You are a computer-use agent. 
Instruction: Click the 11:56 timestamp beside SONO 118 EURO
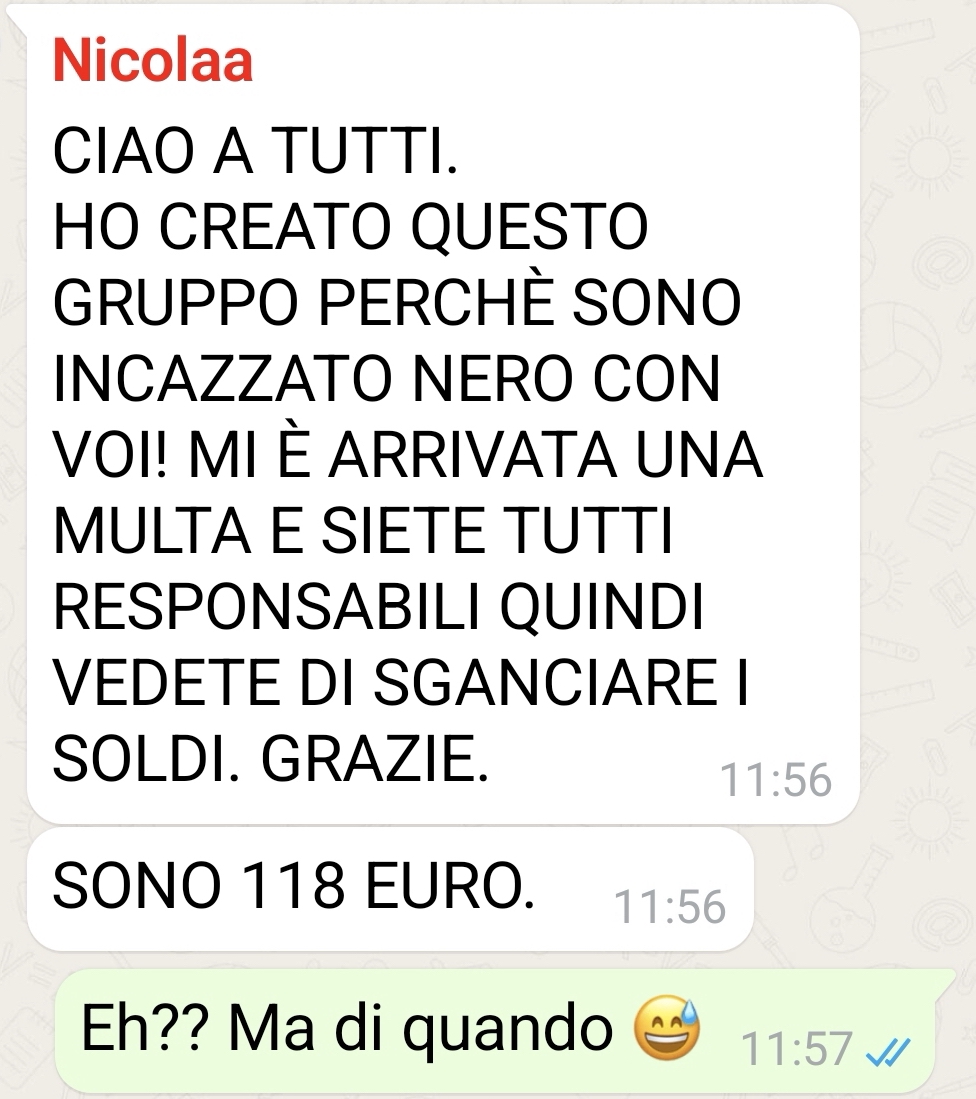point(670,907)
